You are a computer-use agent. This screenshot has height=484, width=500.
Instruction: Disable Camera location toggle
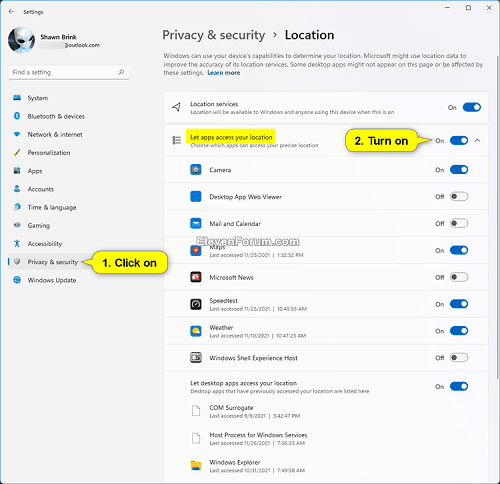[459, 170]
